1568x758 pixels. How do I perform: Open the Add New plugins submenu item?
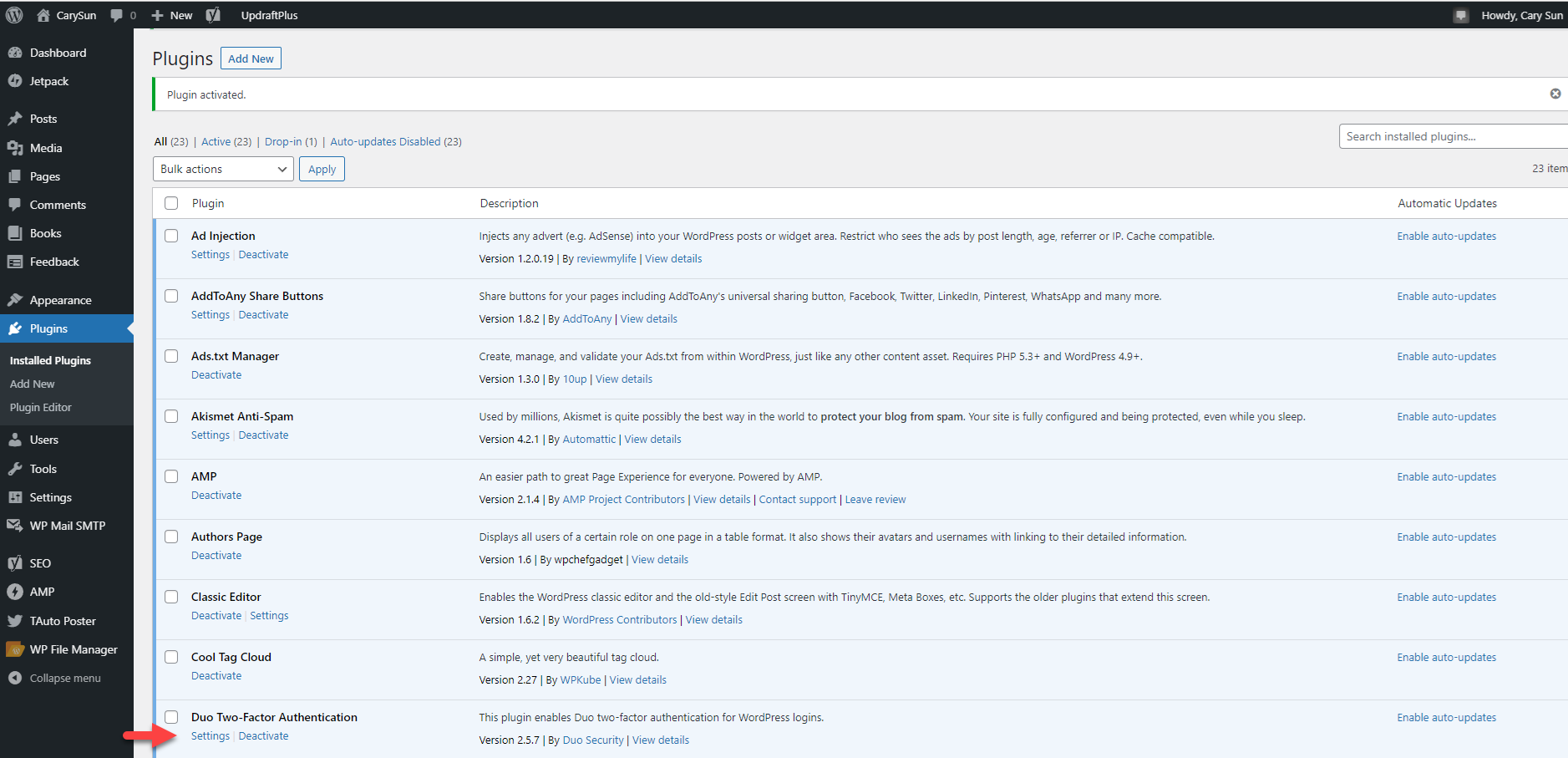click(x=32, y=384)
